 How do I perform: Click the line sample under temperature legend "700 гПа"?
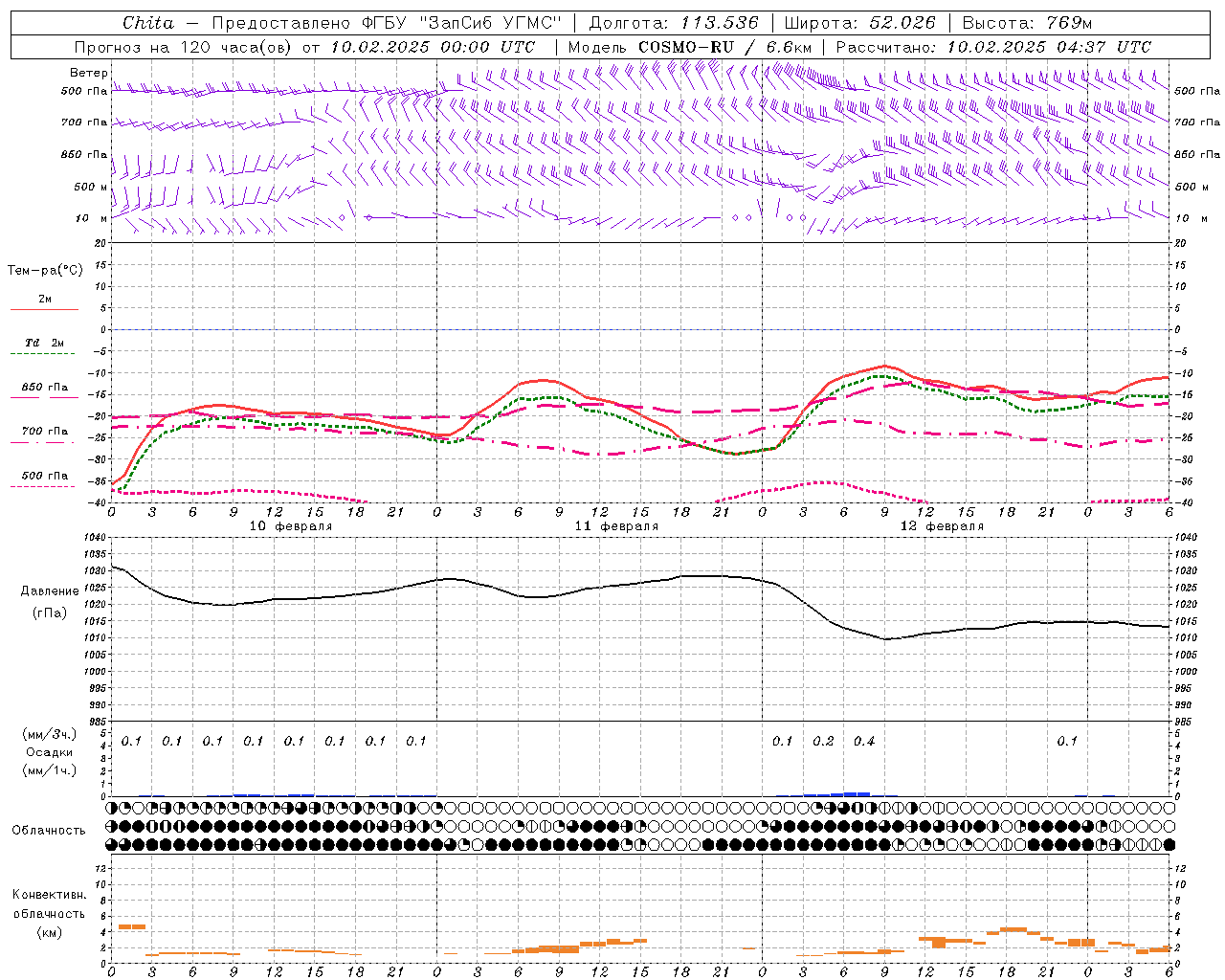(44, 442)
